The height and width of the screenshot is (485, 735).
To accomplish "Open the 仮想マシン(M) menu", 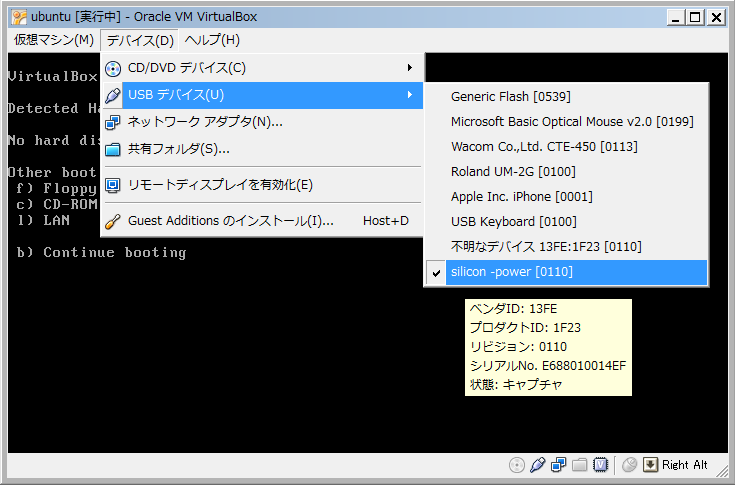I will 53,40.
